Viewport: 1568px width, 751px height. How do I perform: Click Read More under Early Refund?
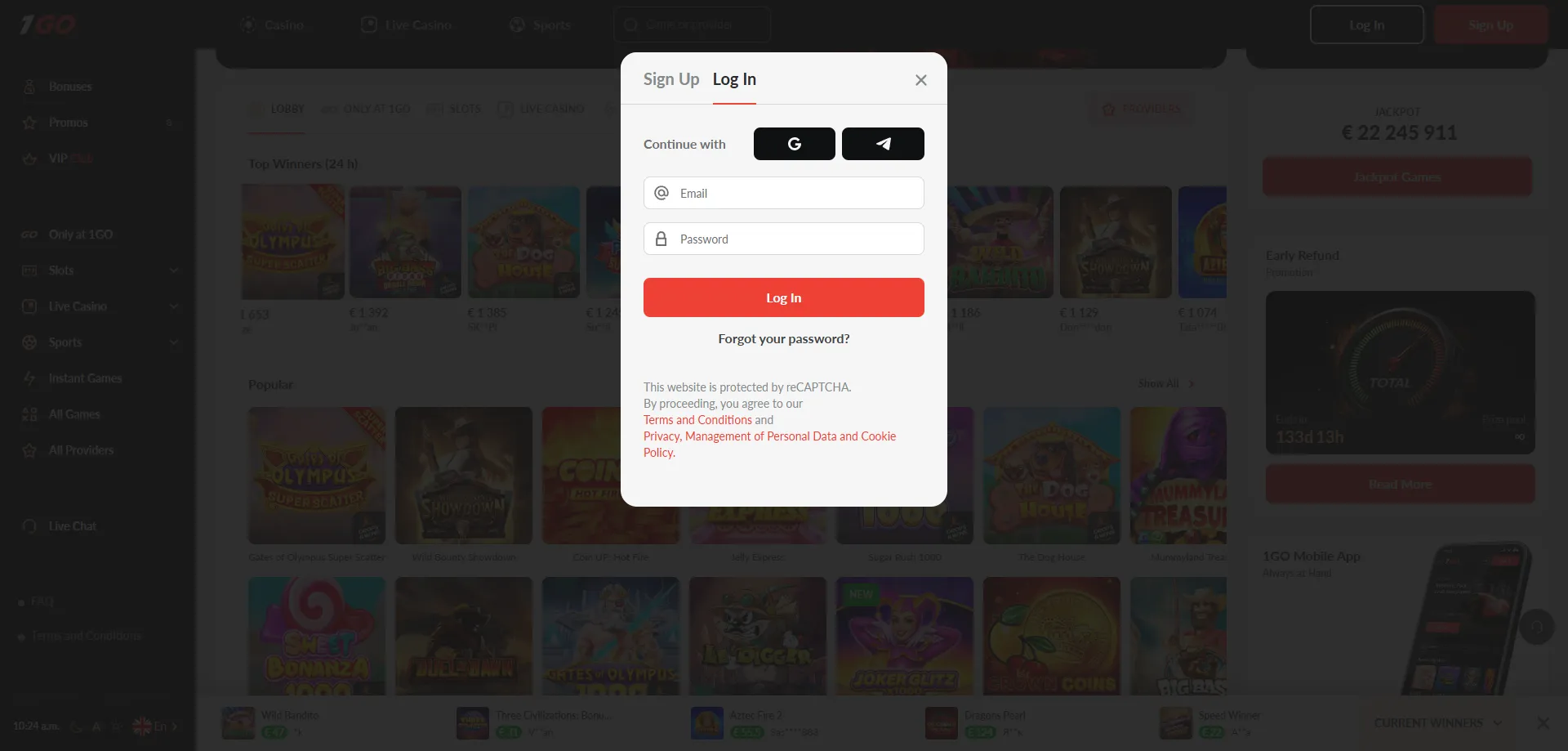click(1400, 485)
